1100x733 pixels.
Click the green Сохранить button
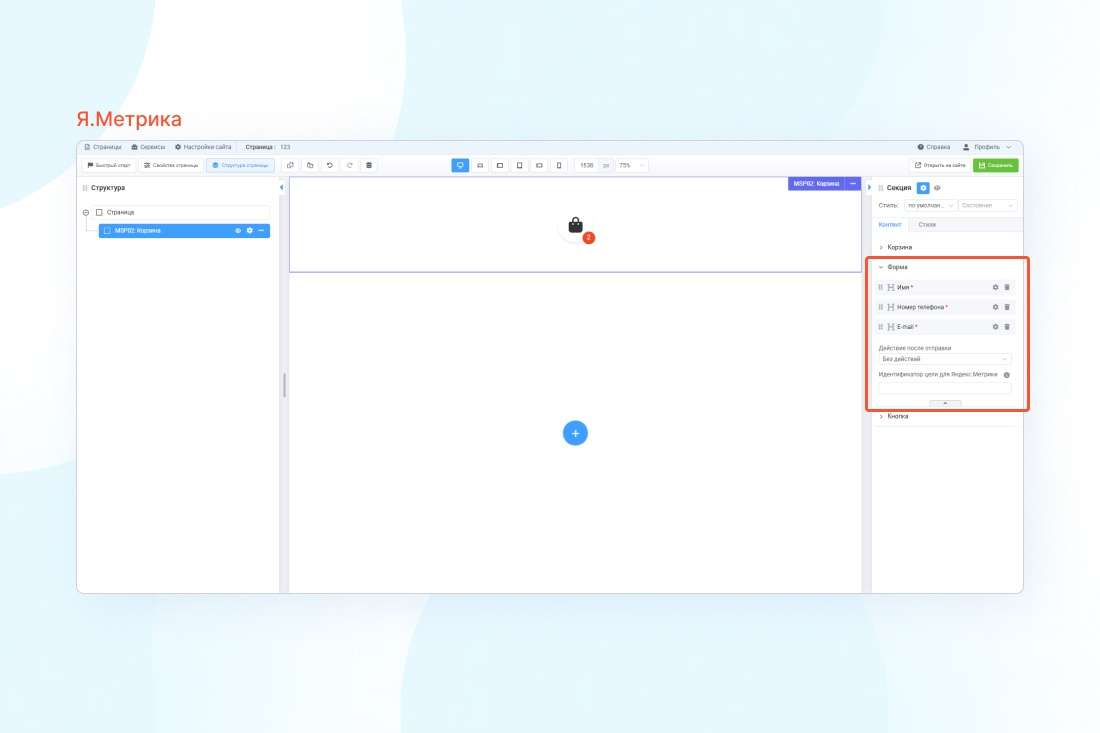[x=995, y=166]
